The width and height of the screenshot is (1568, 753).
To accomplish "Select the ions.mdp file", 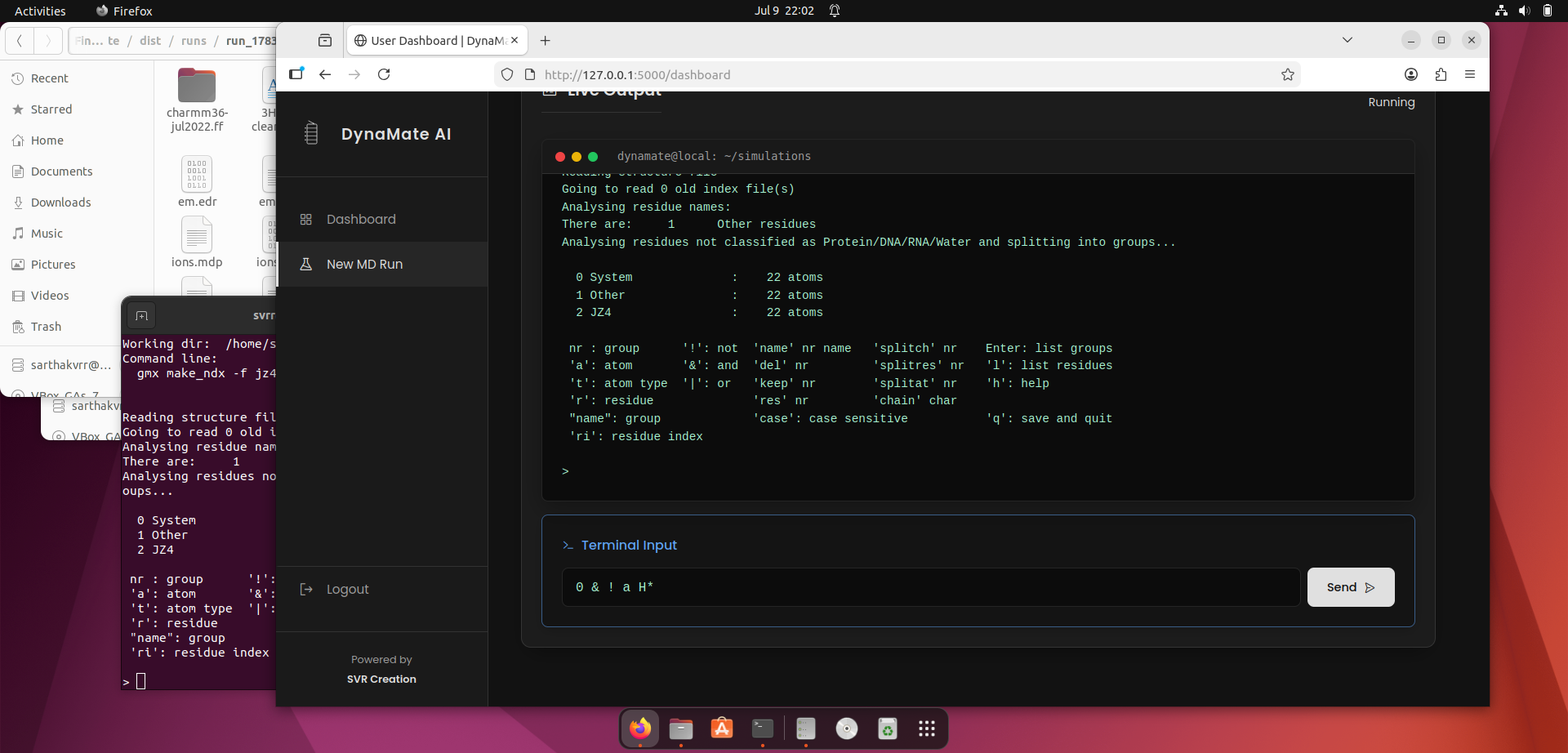I will point(197,242).
